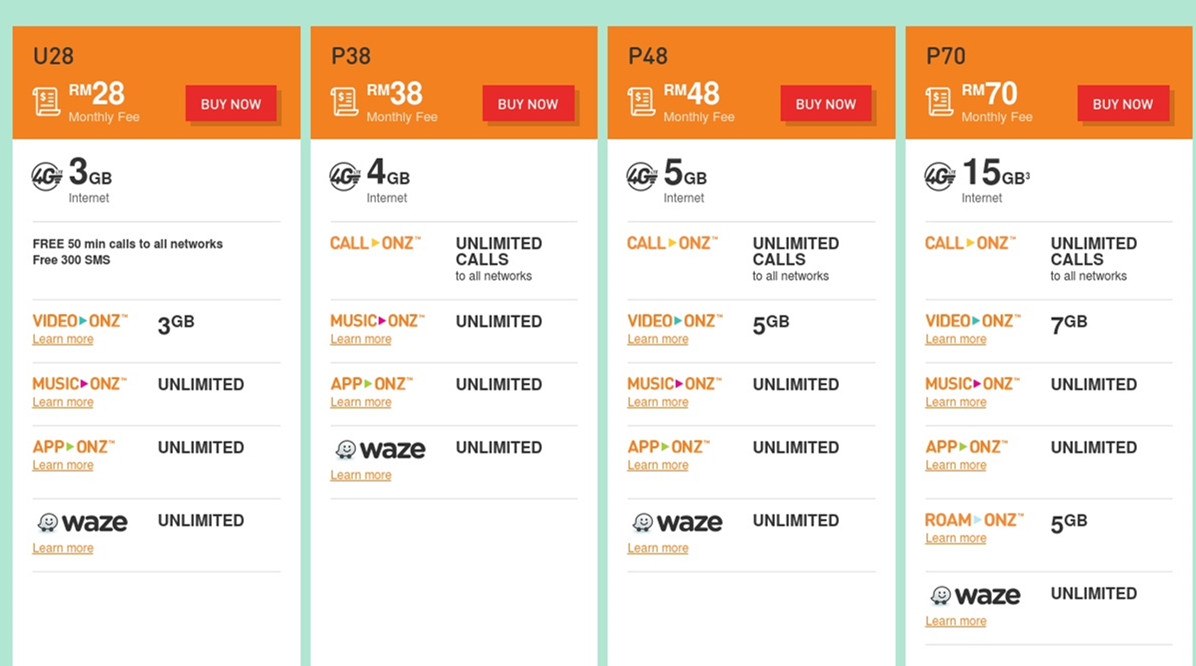The height and width of the screenshot is (666, 1196).
Task: Open Learn more under MUSIC-ONZ in P48
Action: tap(657, 402)
